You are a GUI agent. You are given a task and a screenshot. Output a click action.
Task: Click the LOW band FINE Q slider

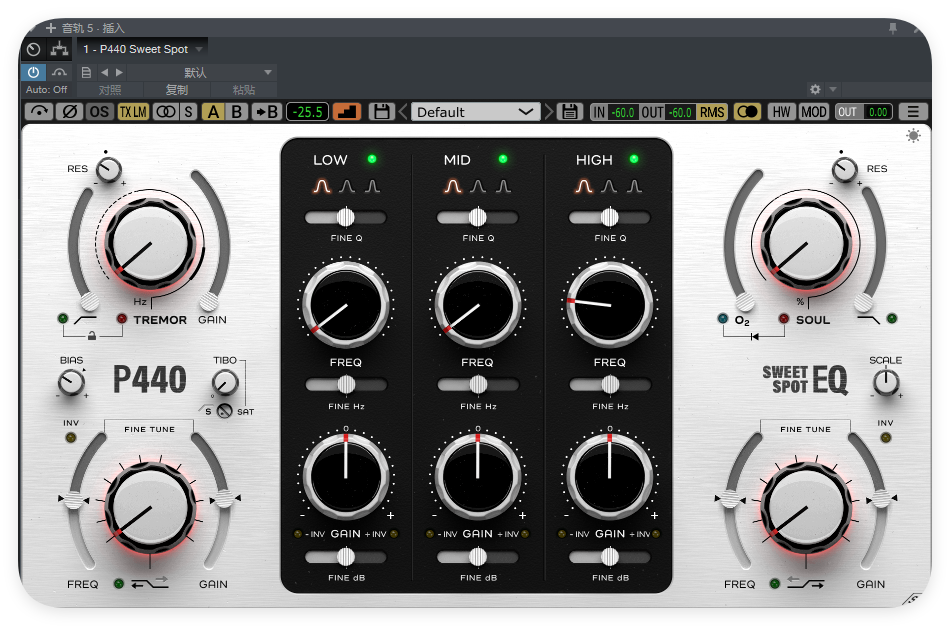point(345,217)
